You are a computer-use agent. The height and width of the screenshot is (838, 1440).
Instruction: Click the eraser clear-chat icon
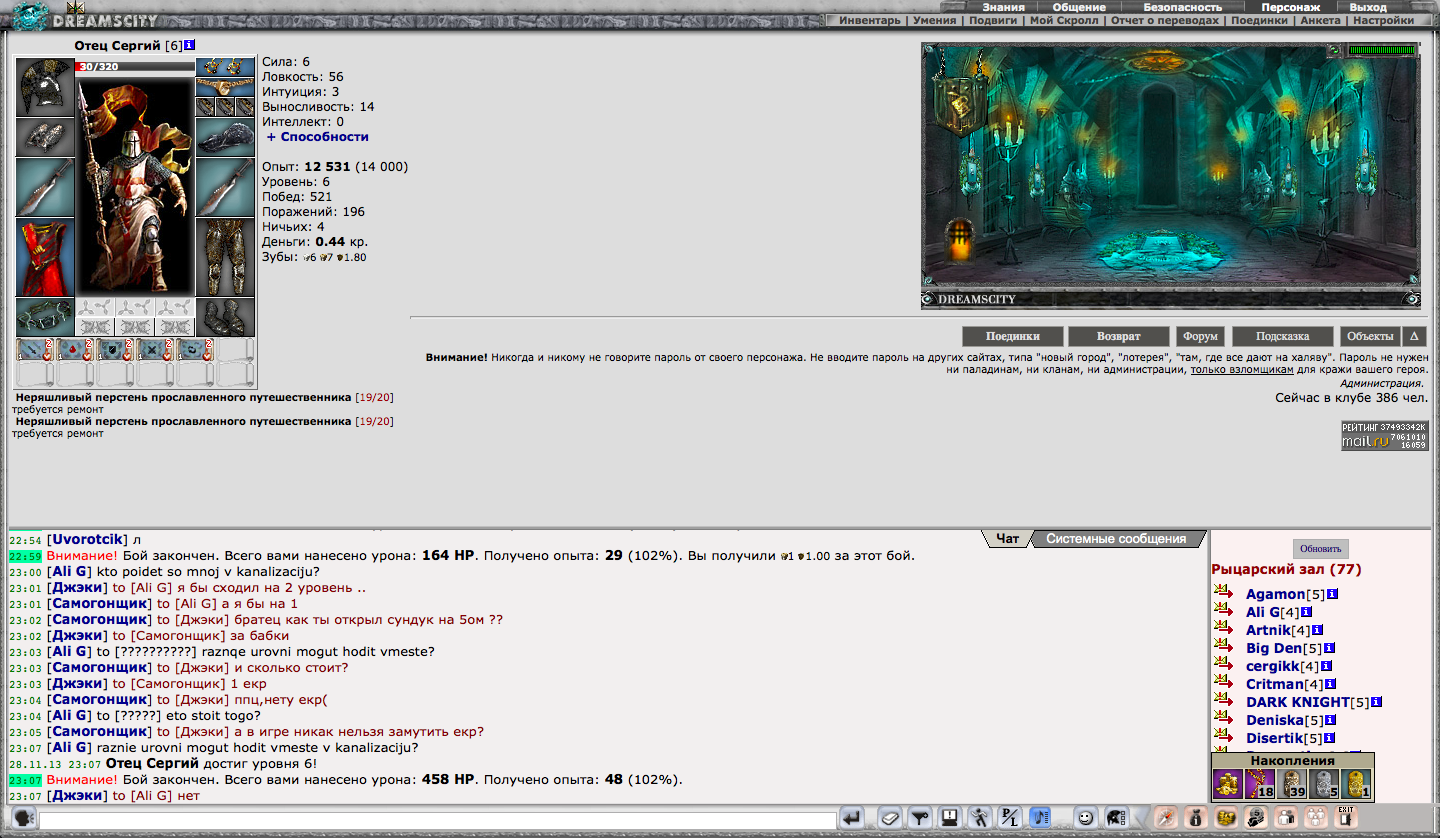coord(889,818)
